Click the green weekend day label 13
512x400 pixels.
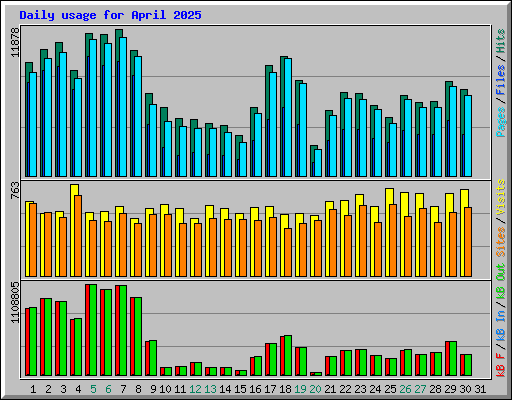click(210, 389)
